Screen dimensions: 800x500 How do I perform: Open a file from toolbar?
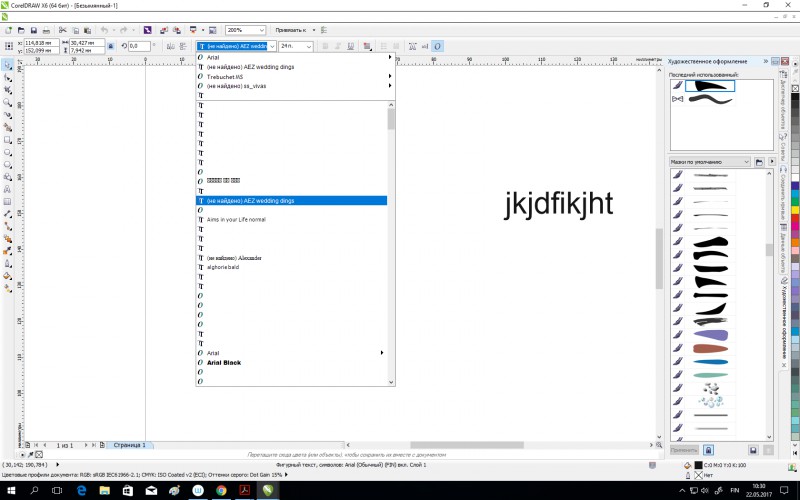tap(21, 30)
